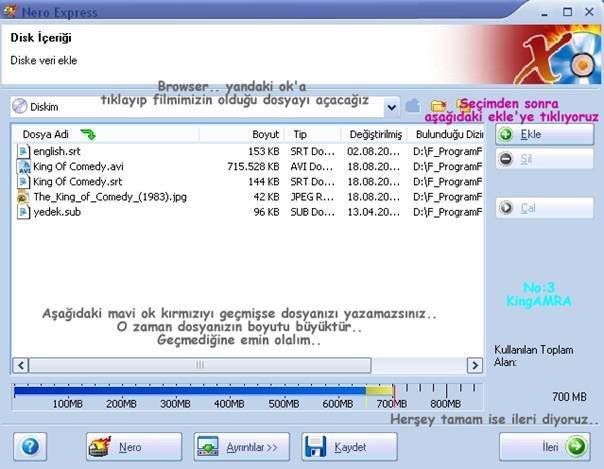Sort by Boyut column header
This screenshot has width=604, height=469.
coord(242,134)
